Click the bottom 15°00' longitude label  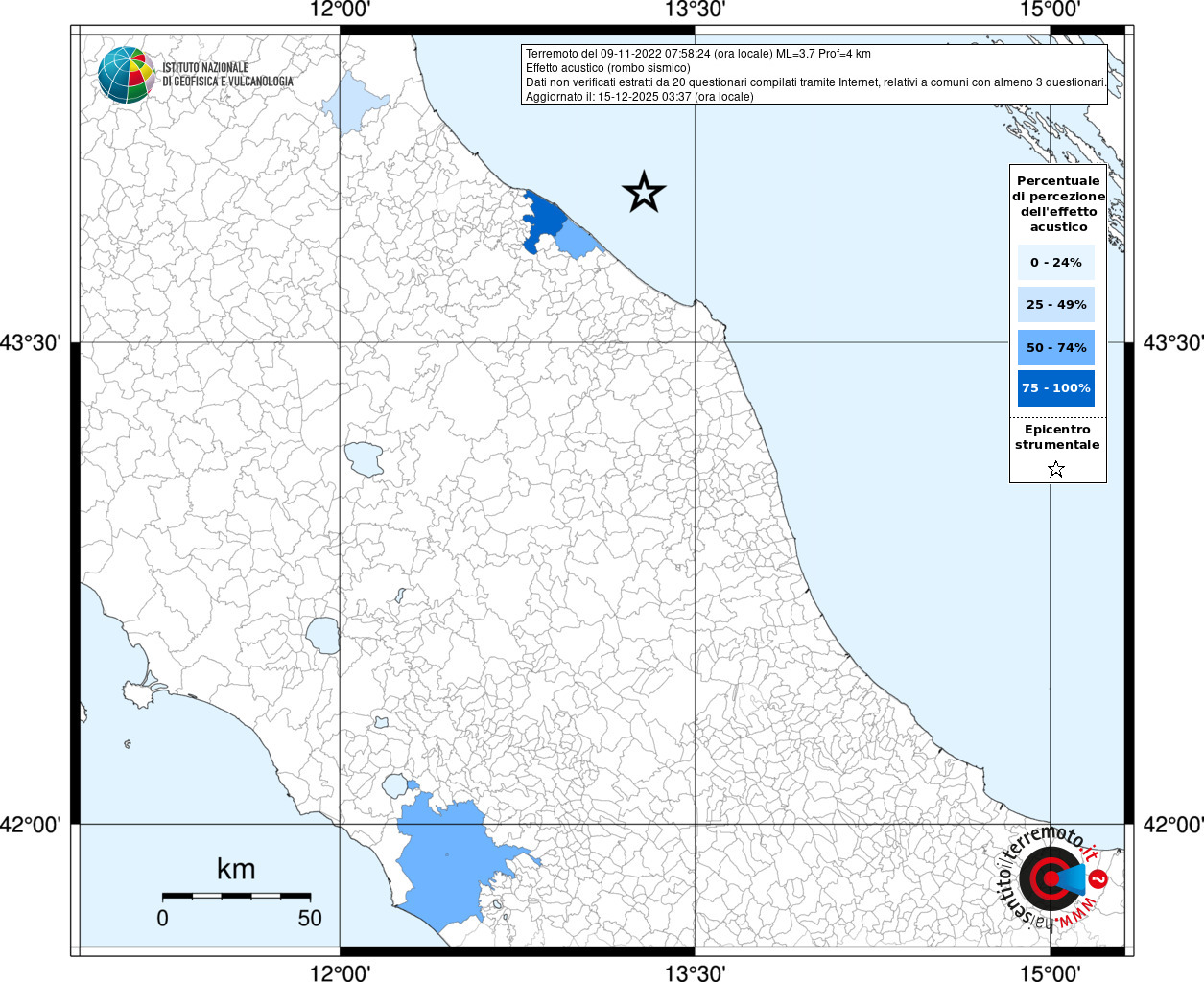1050,972
